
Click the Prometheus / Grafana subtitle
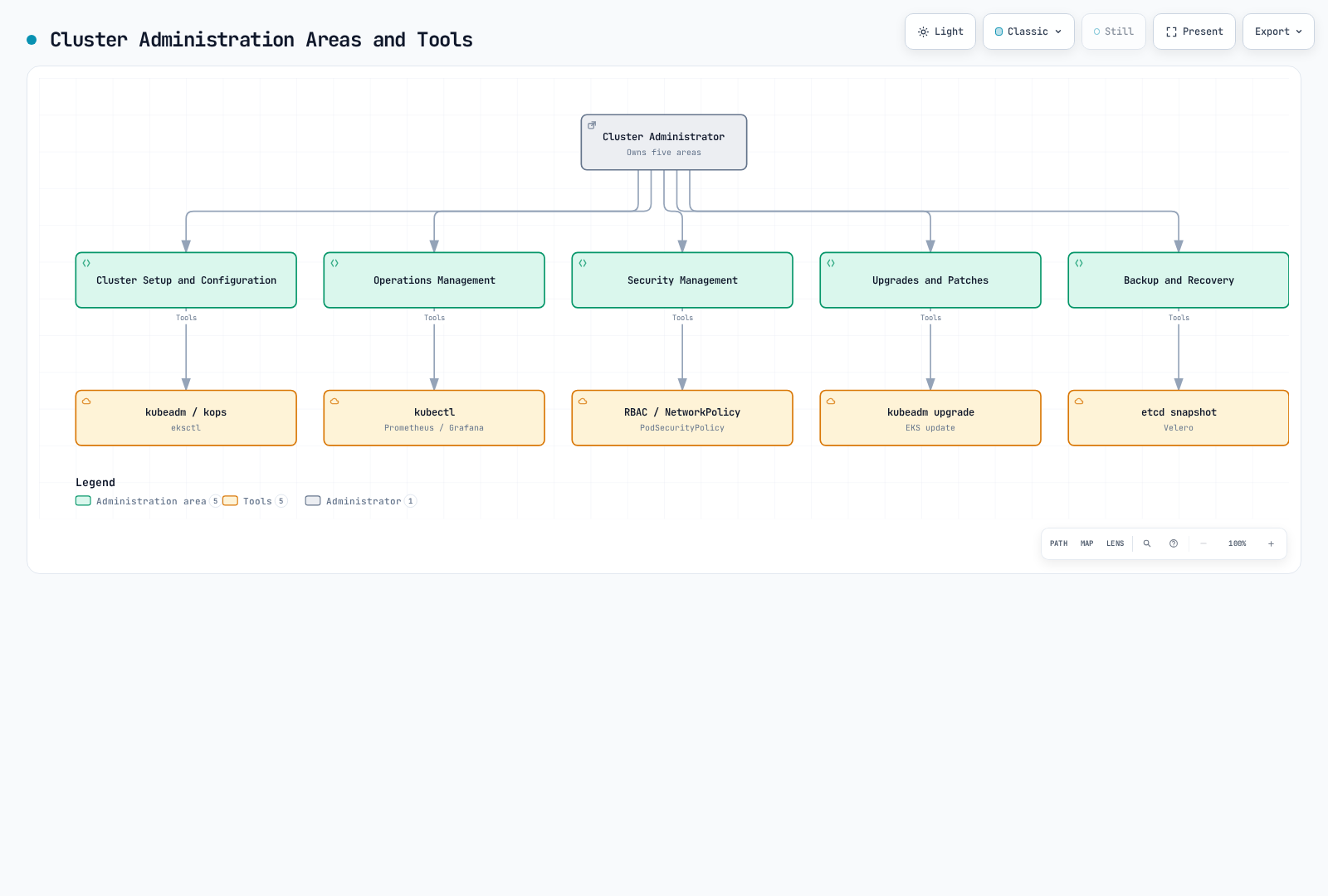coord(434,428)
